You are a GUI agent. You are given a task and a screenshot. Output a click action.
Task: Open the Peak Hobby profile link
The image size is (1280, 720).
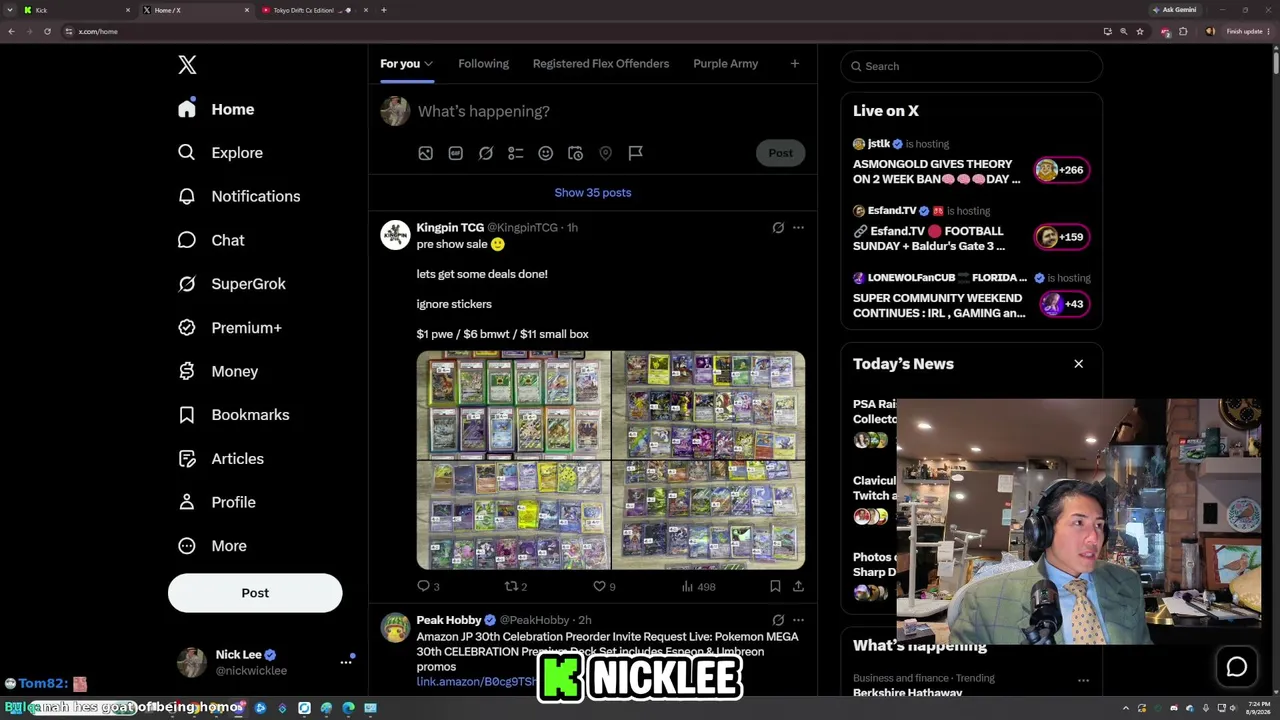pos(449,620)
